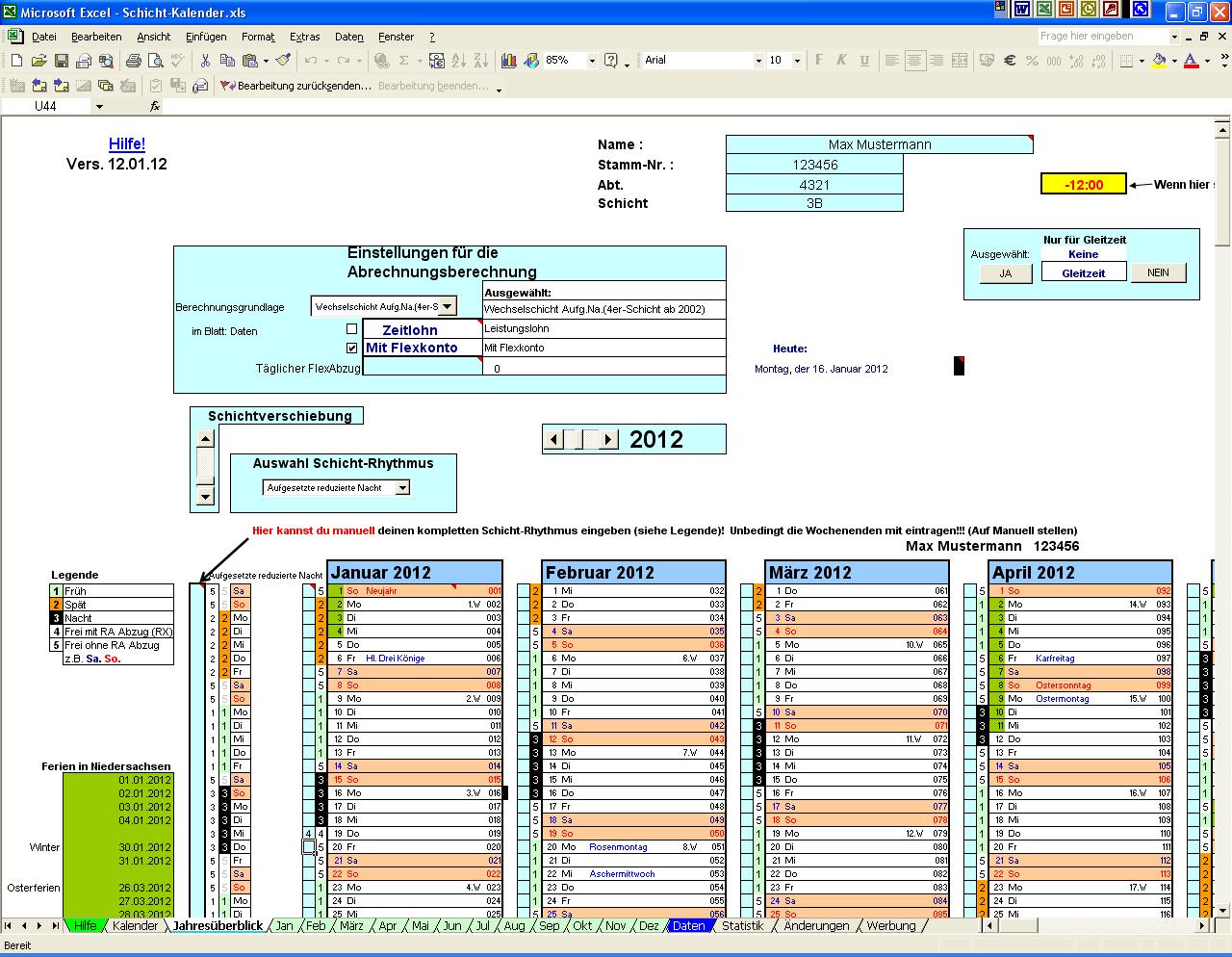Click the Hilfe! hyperlink
Viewport: 1232px width, 957px height.
(127, 144)
